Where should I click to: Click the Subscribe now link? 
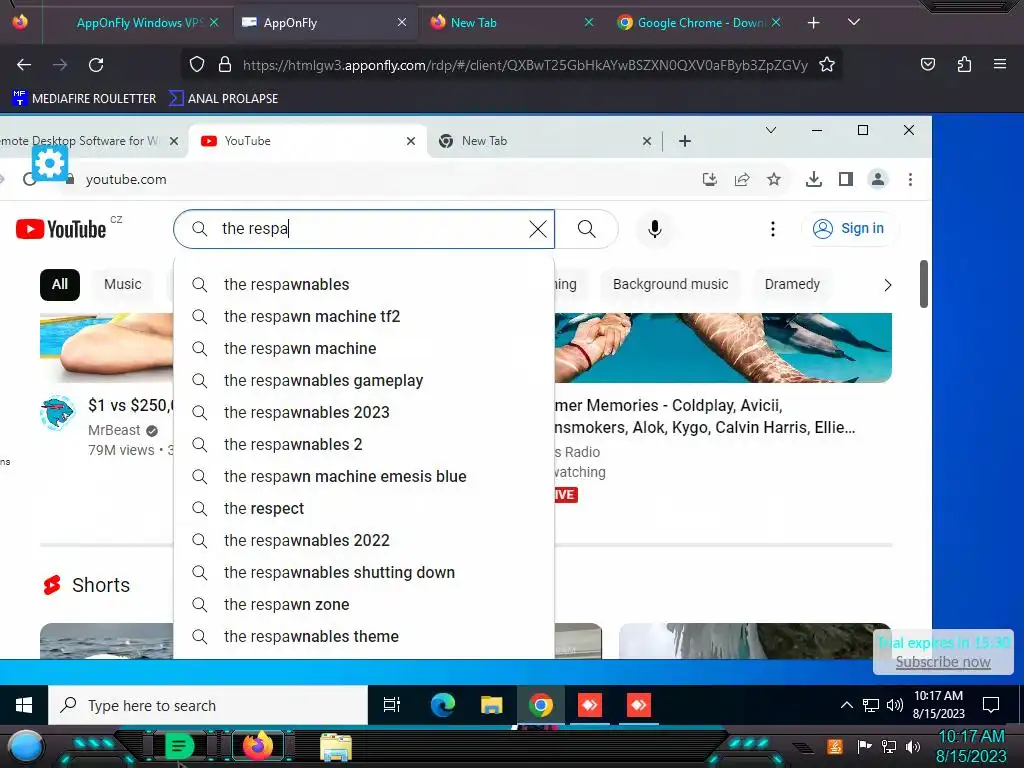point(943,662)
